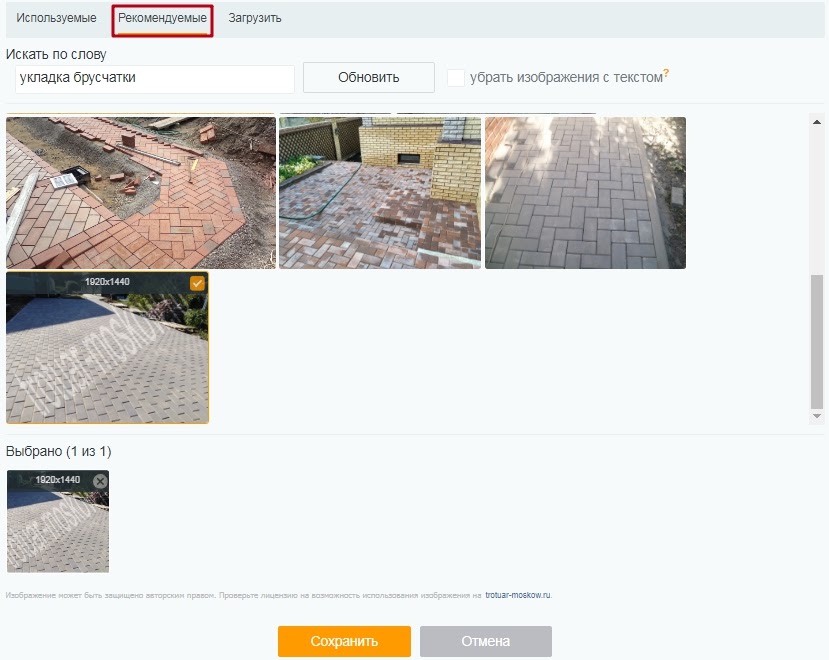Open the orange question mark help hint

click(x=666, y=74)
